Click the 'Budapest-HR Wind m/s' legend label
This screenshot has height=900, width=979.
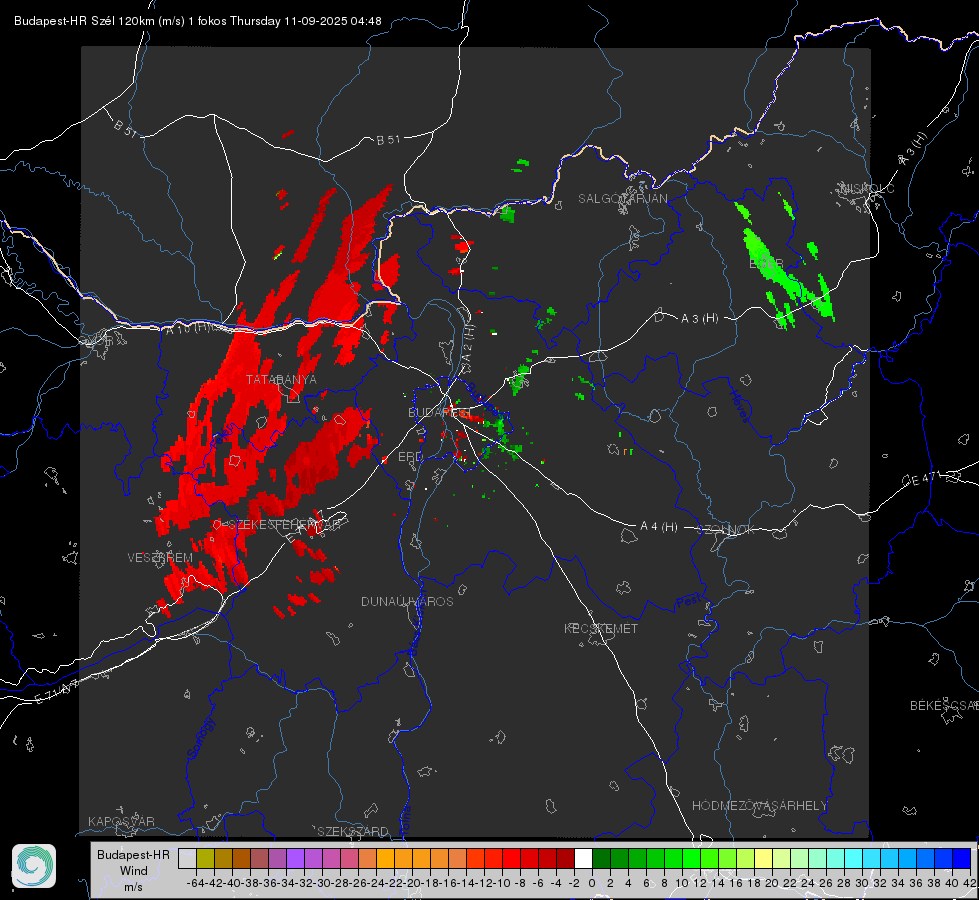(x=133, y=871)
